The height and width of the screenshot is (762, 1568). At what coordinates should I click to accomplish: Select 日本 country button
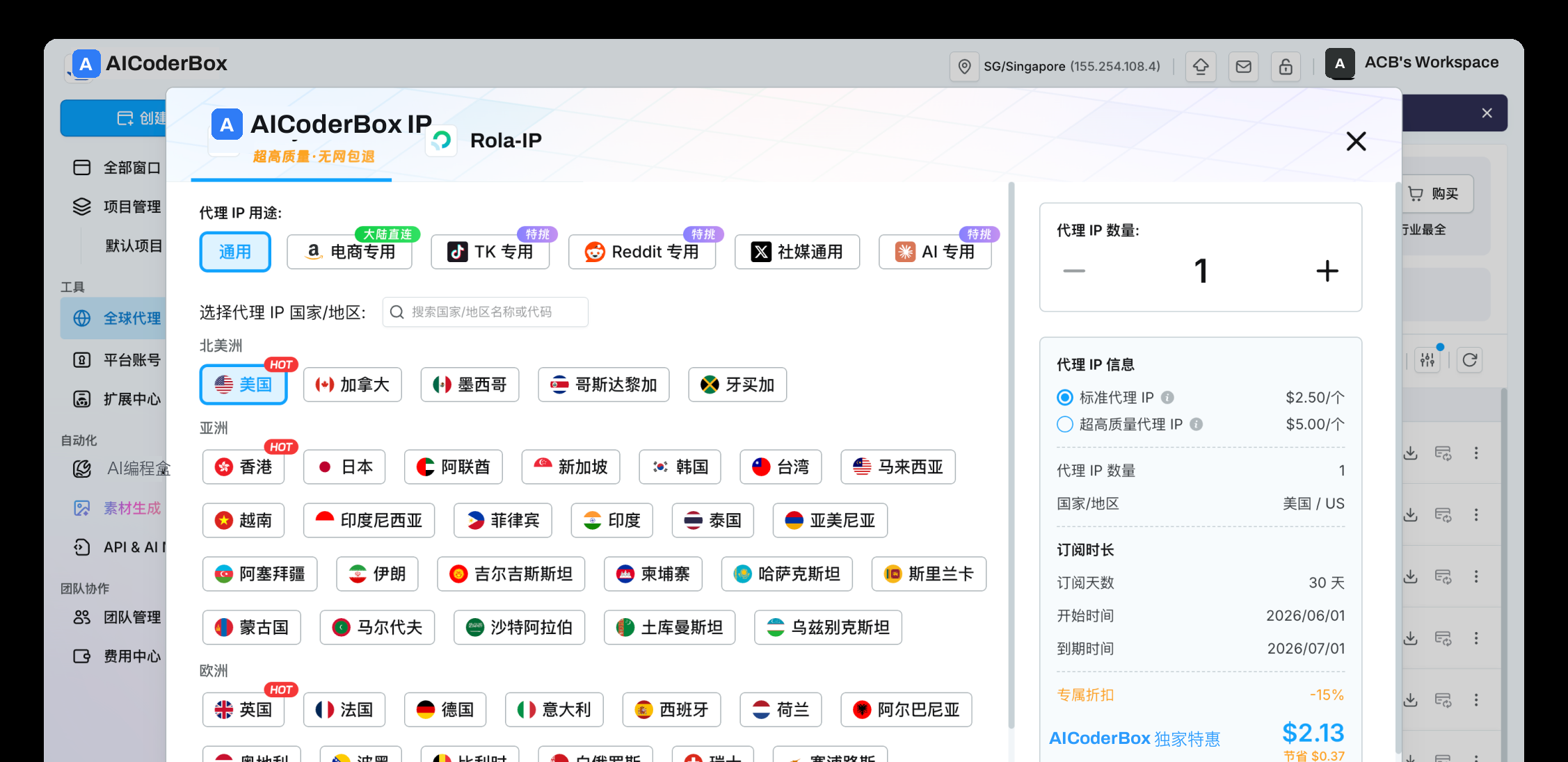(344, 467)
